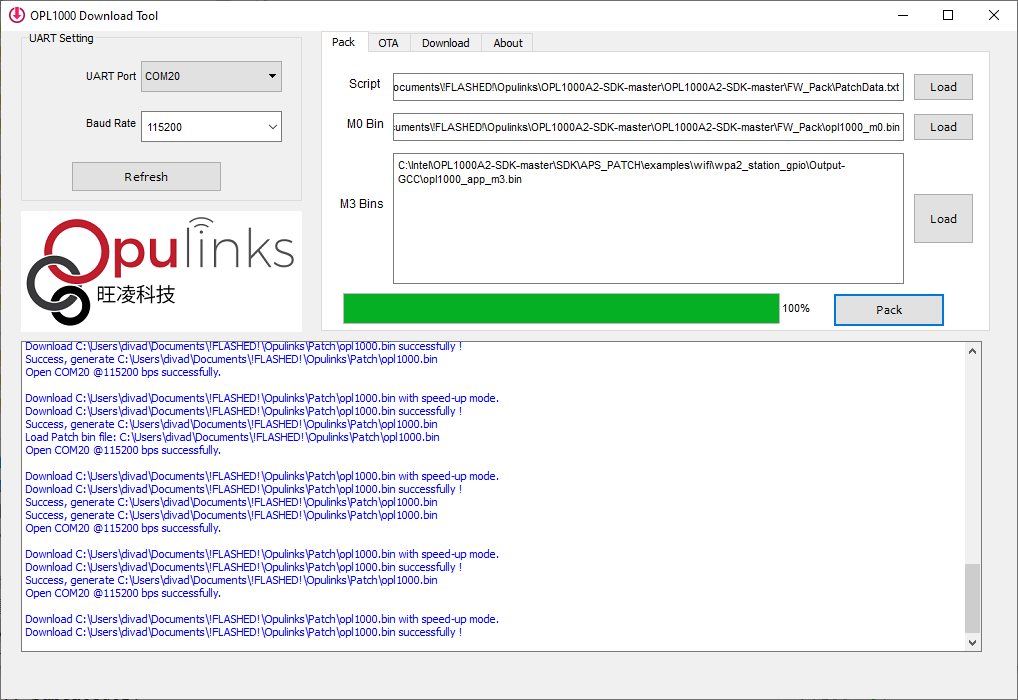This screenshot has width=1018, height=700.
Task: Click the M3 Bins label
Action: click(362, 204)
